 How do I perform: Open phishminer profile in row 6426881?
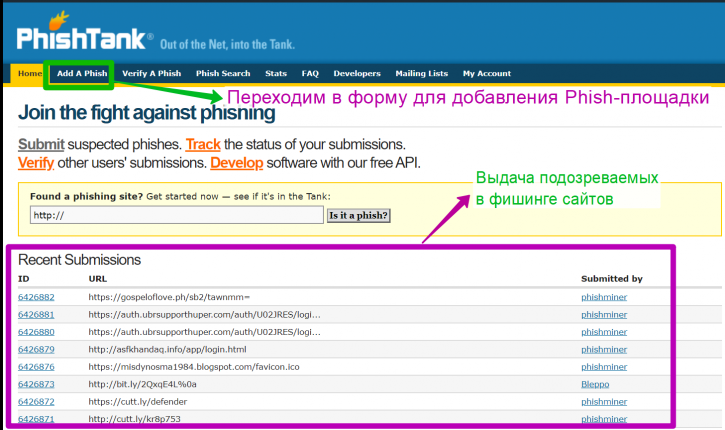coord(604,315)
